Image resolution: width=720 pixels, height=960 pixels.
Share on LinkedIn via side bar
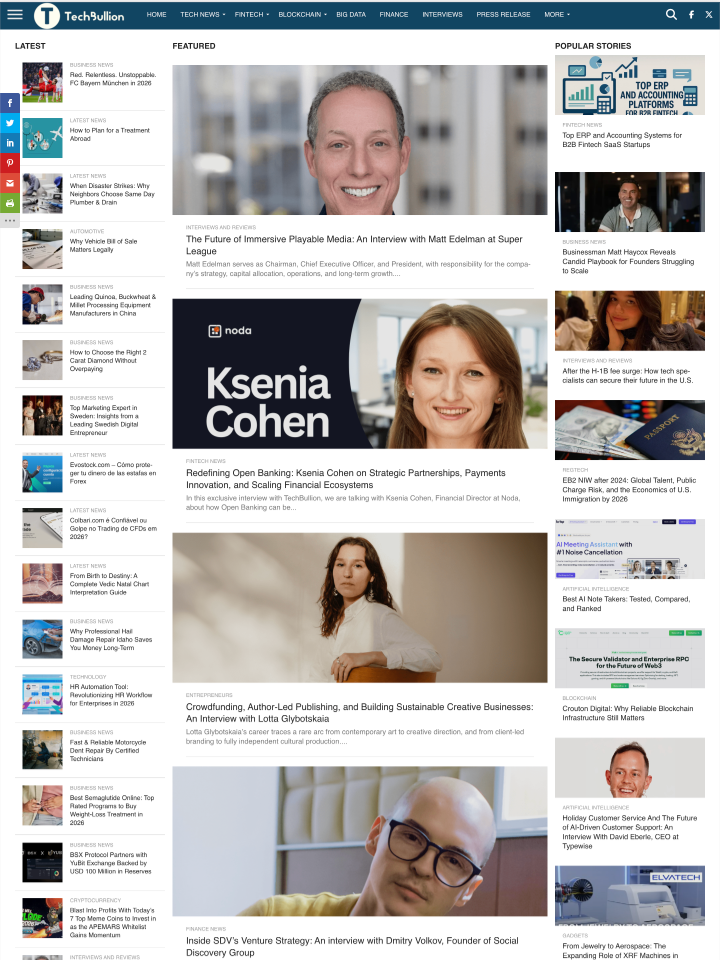click(10, 143)
